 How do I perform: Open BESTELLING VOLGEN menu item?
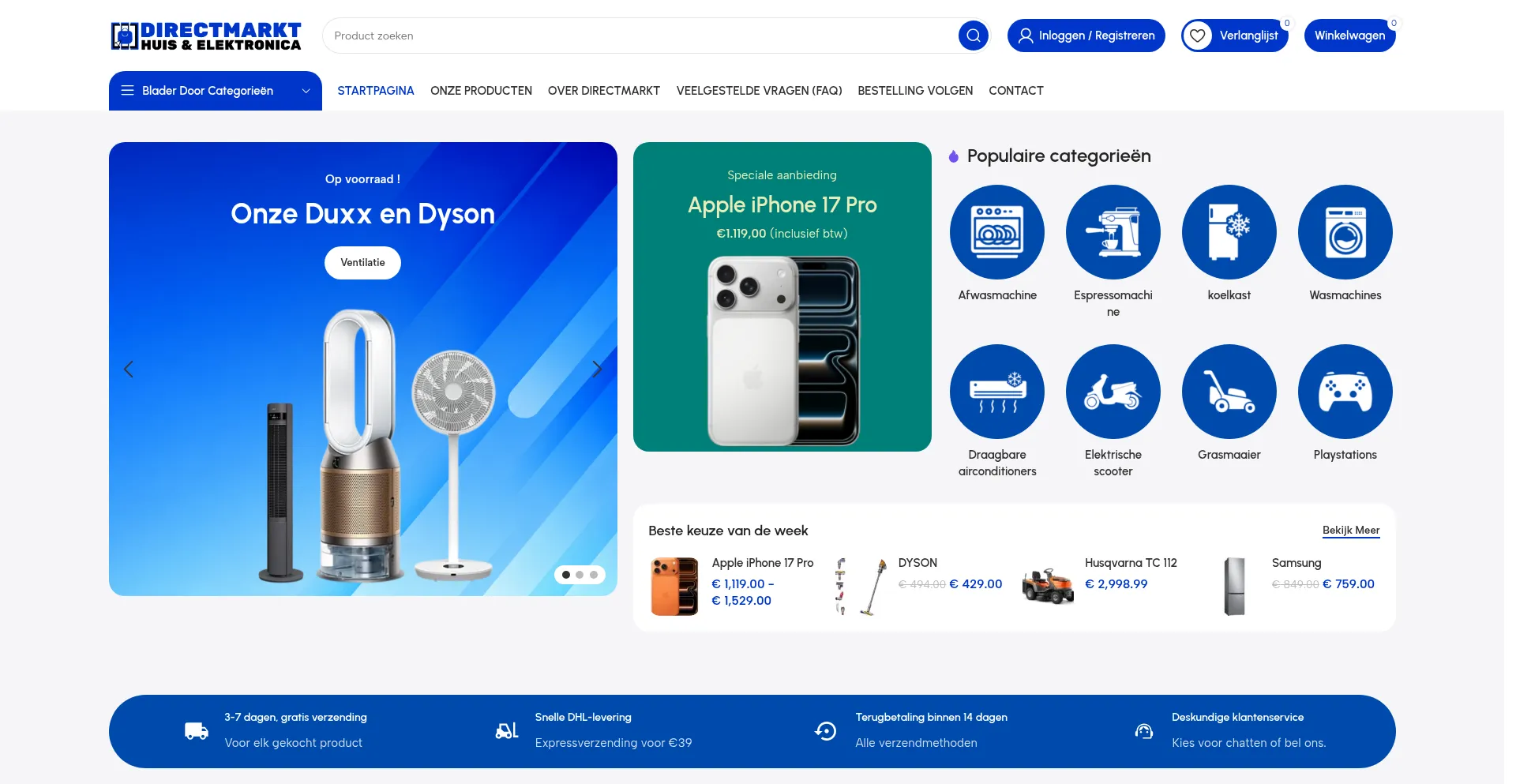pyautogui.click(x=915, y=91)
